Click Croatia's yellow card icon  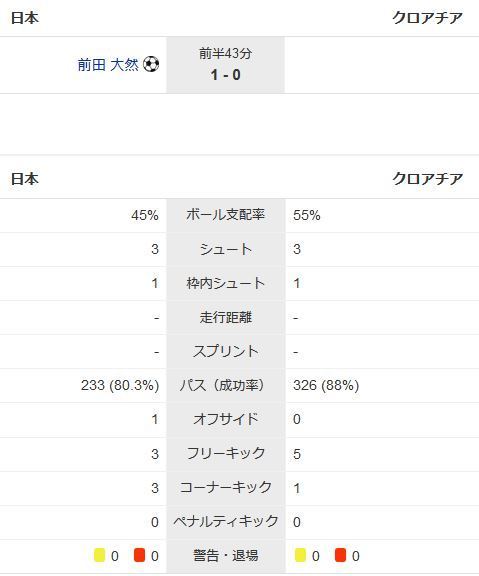click(300, 555)
